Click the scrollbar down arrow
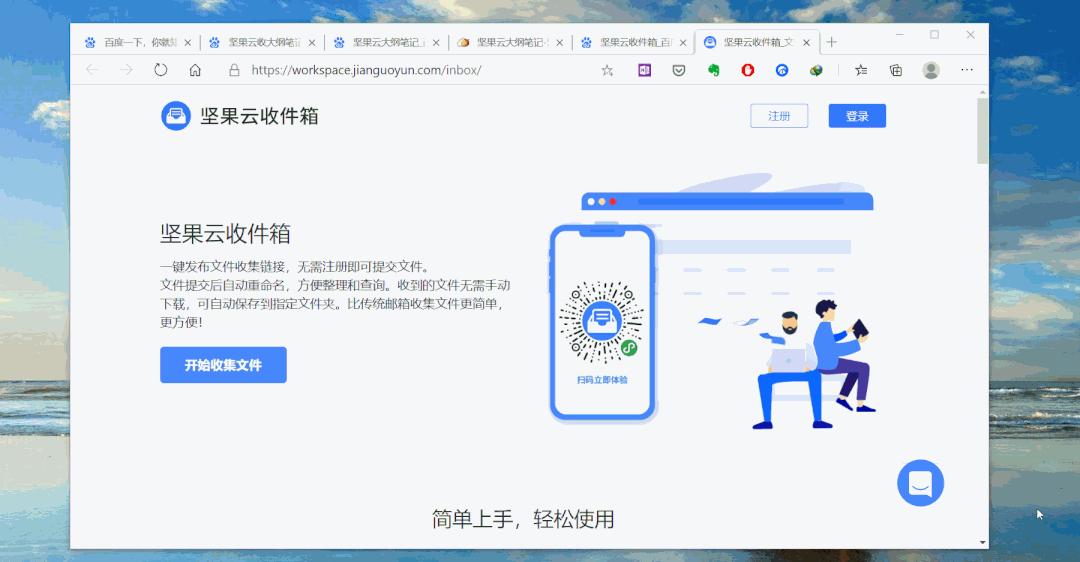The height and width of the screenshot is (562, 1080). [982, 543]
